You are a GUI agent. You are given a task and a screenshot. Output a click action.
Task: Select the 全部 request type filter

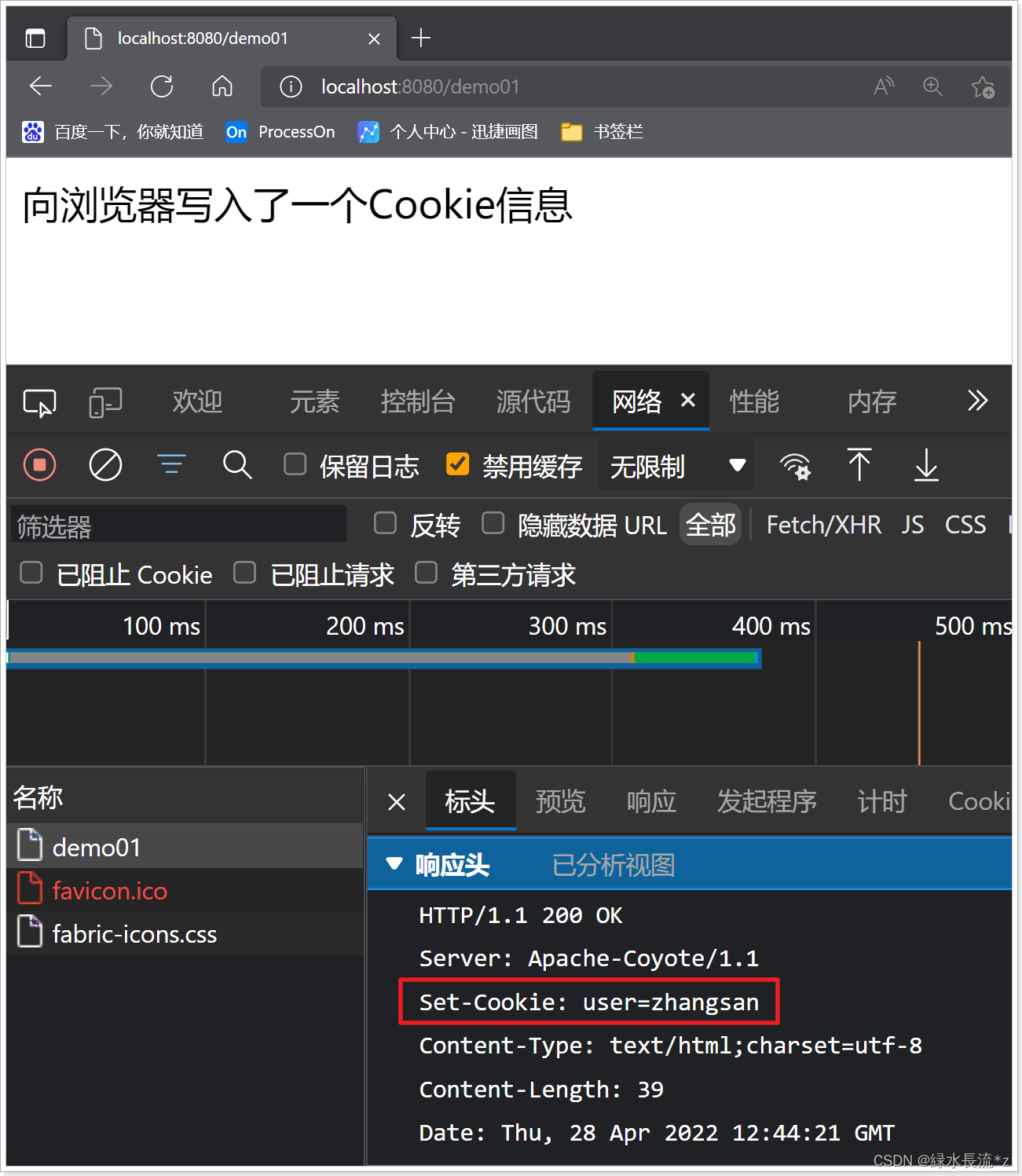pyautogui.click(x=711, y=525)
